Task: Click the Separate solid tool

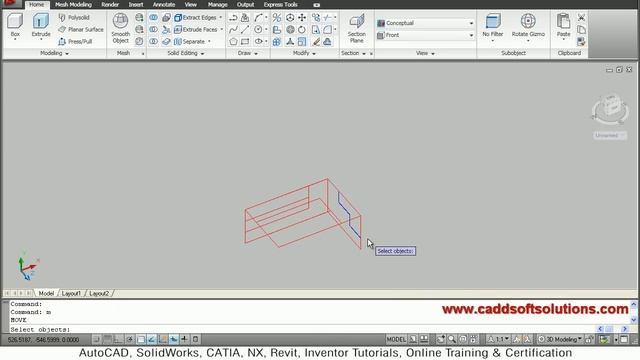Action: coord(190,41)
